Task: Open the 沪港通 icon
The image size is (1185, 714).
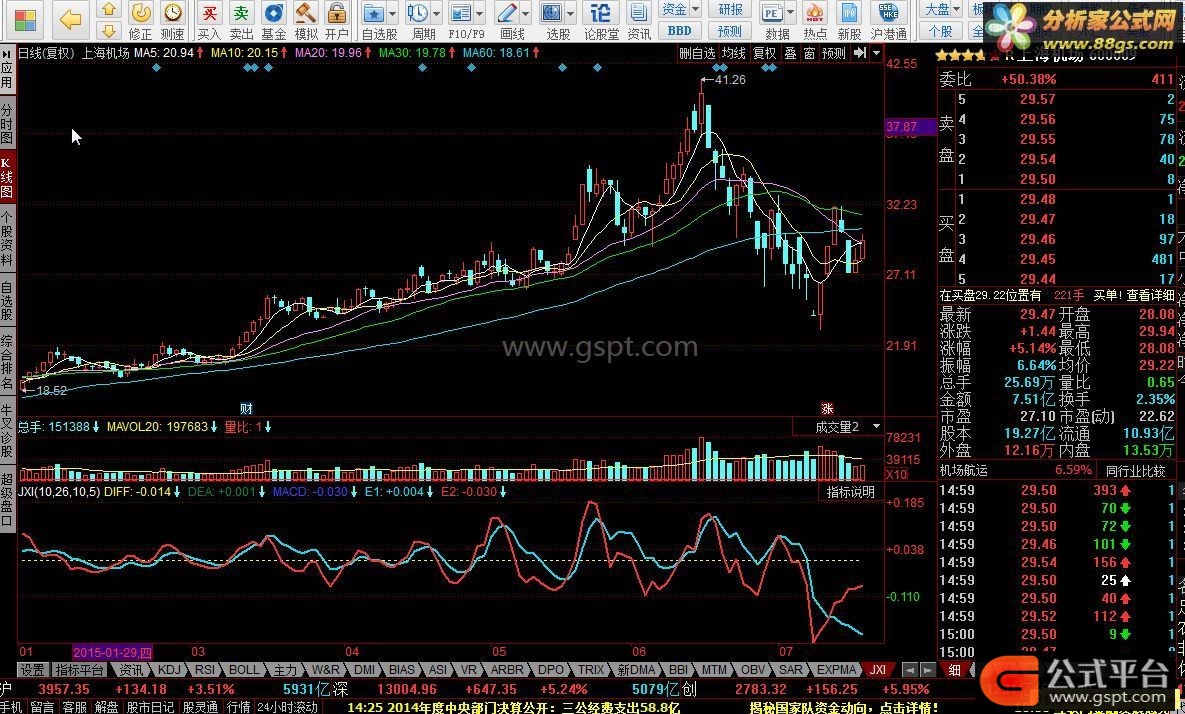Action: pyautogui.click(x=889, y=20)
